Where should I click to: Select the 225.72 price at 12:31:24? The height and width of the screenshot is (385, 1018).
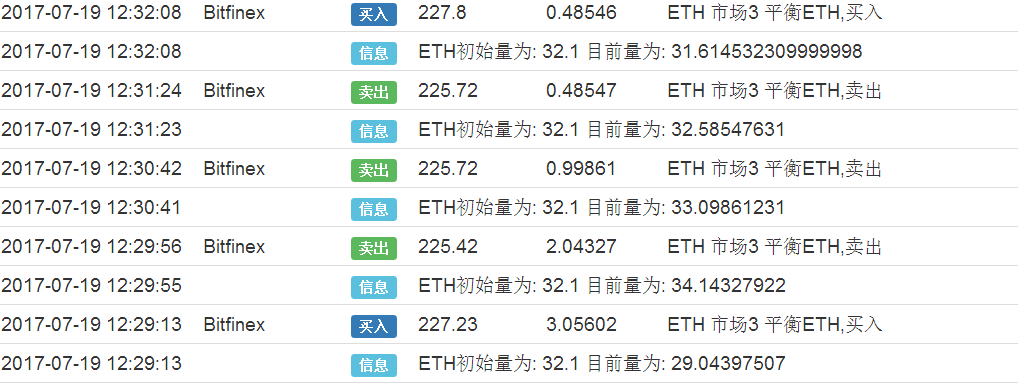point(448,91)
